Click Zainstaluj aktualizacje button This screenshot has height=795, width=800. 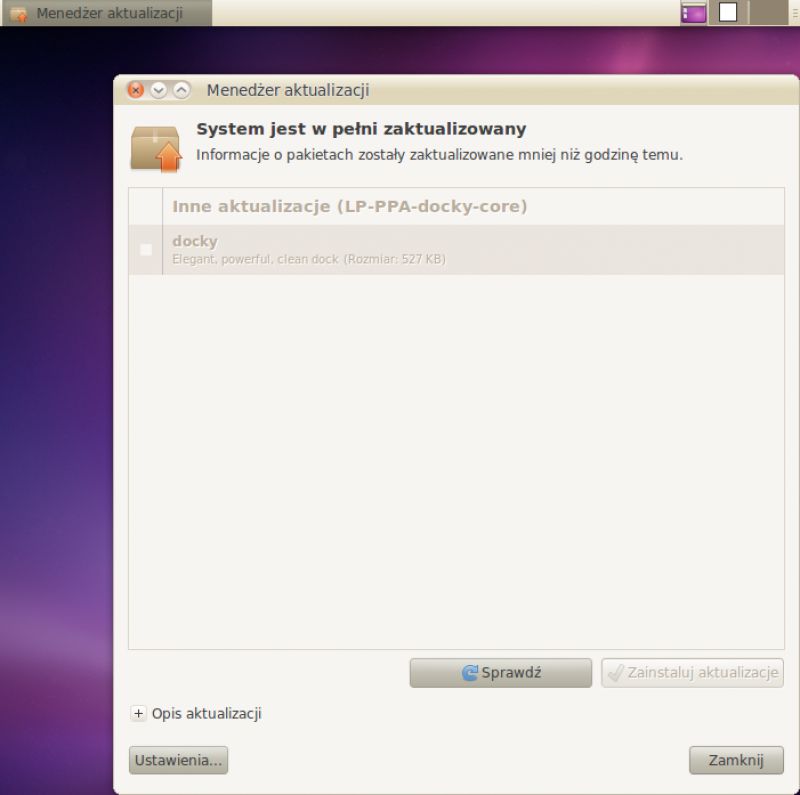point(692,673)
